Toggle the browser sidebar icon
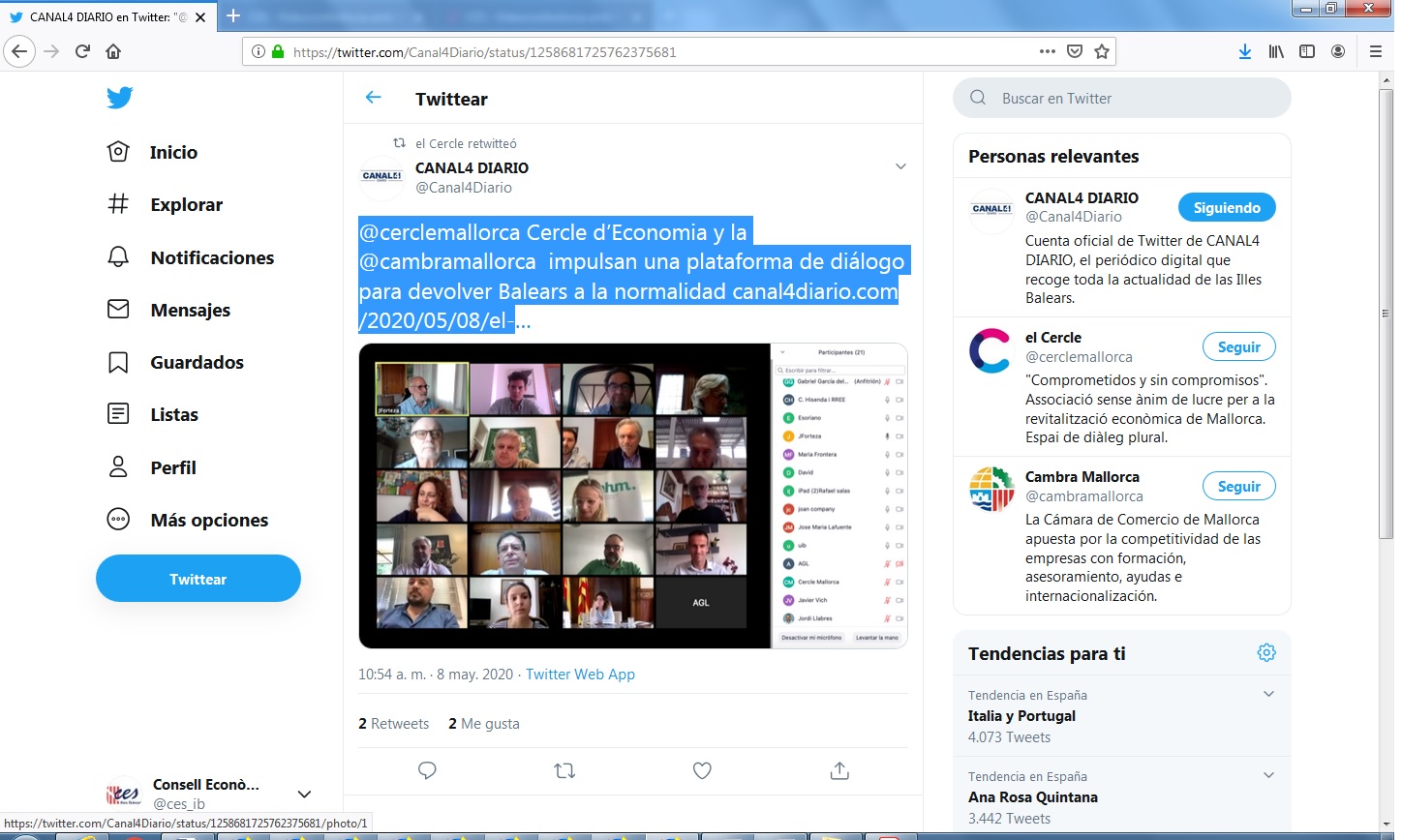 1307,51
